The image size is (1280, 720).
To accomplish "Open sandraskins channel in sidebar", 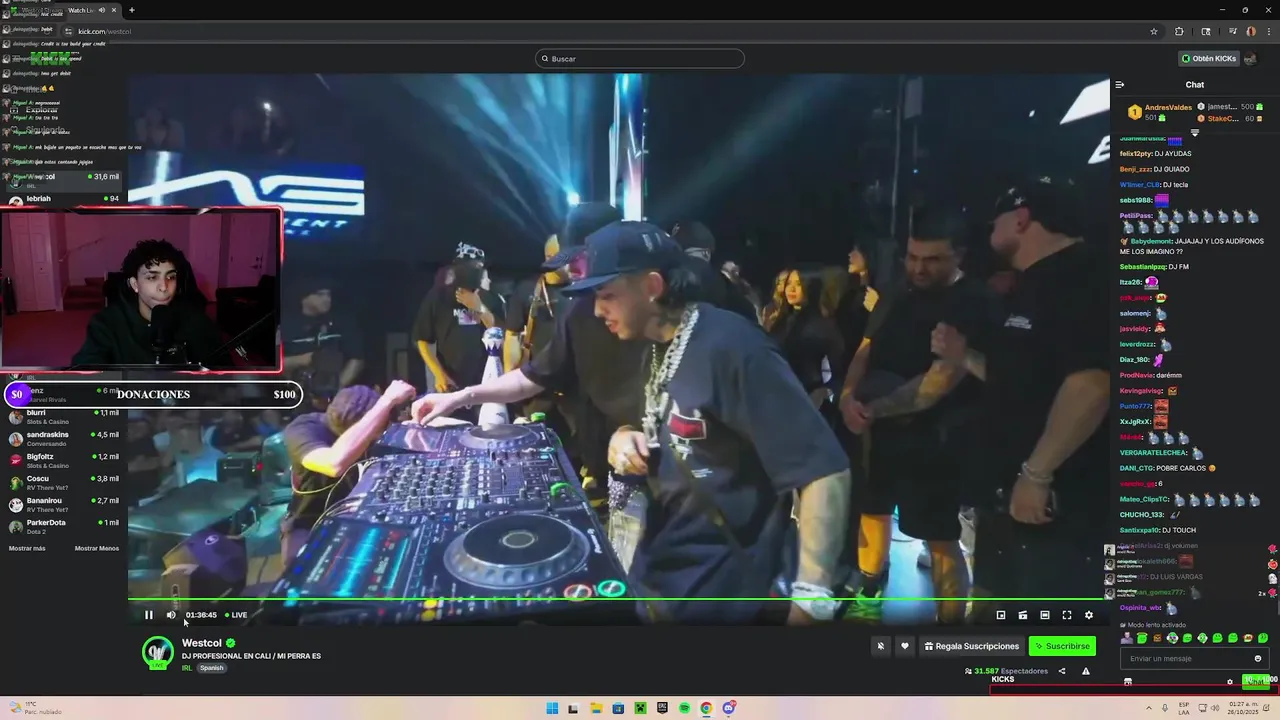I will point(62,438).
